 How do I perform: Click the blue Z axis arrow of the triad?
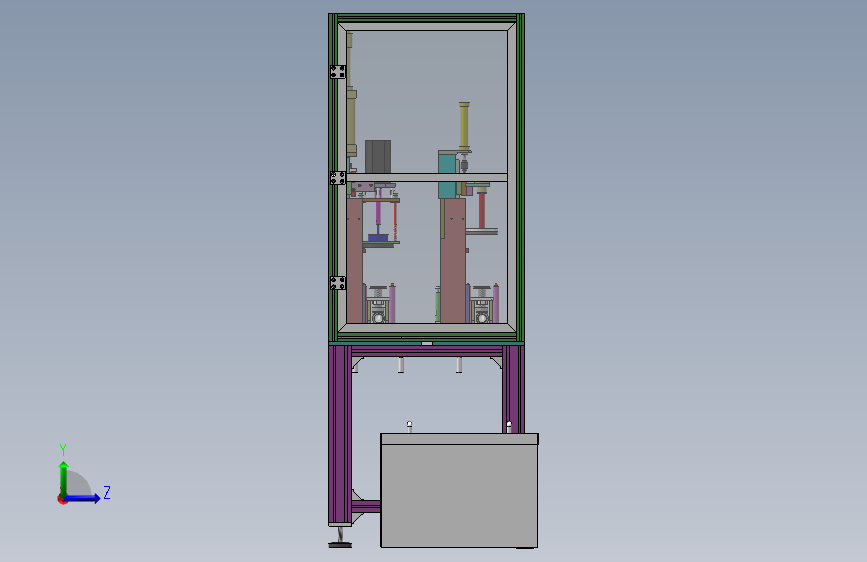[x=84, y=498]
